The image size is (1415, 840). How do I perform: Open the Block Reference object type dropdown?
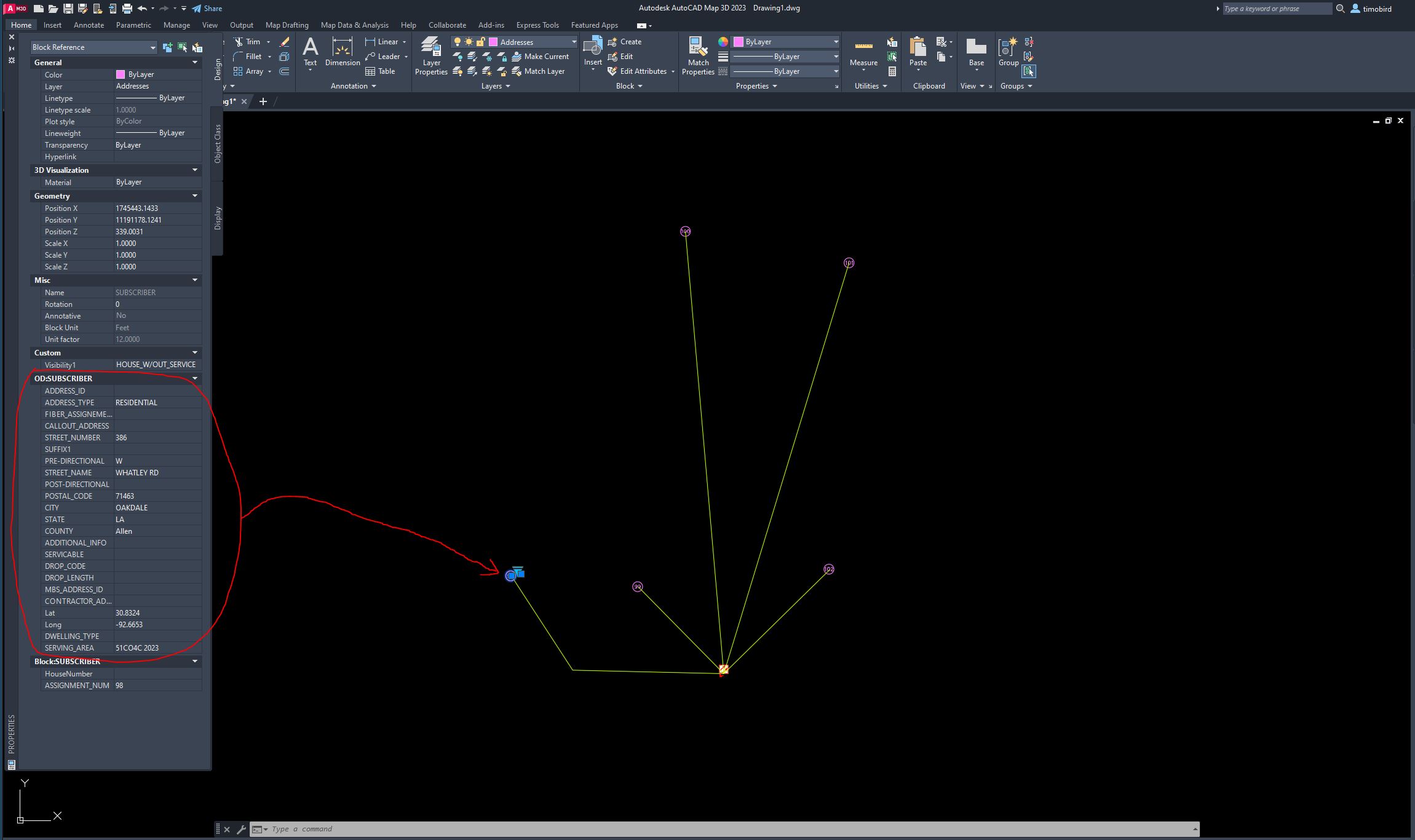tap(93, 47)
